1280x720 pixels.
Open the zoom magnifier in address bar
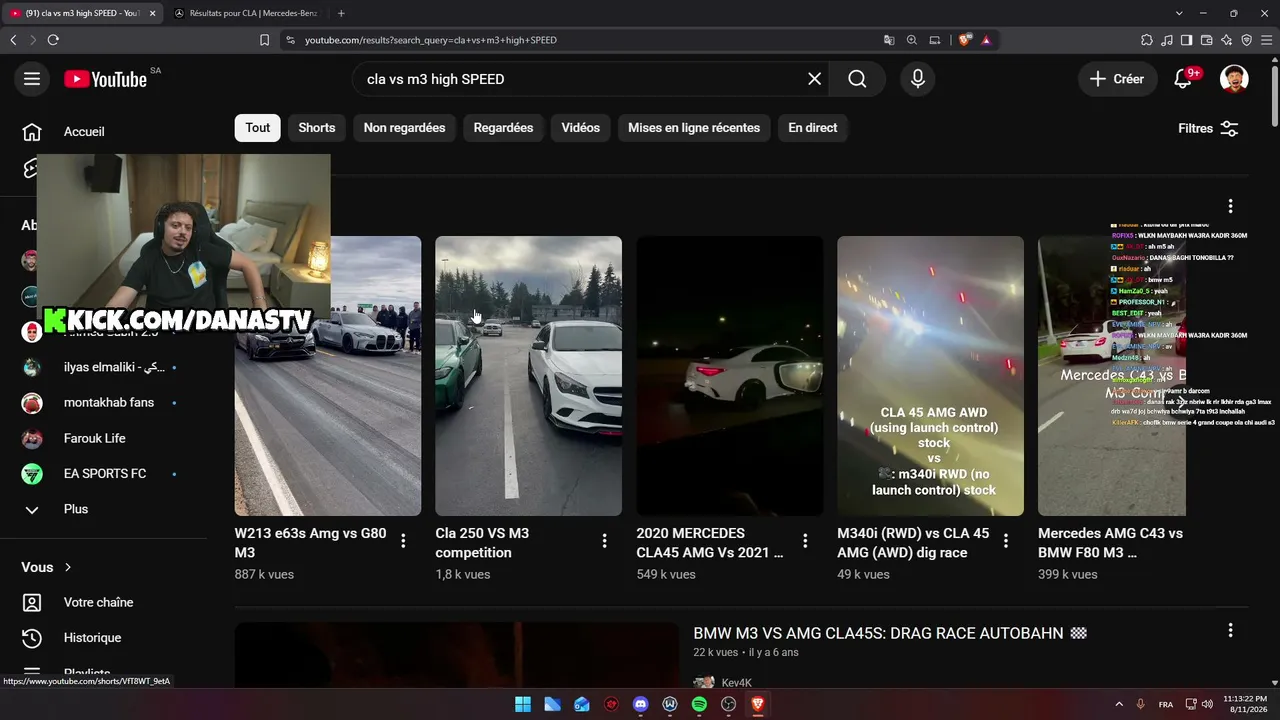(x=912, y=40)
